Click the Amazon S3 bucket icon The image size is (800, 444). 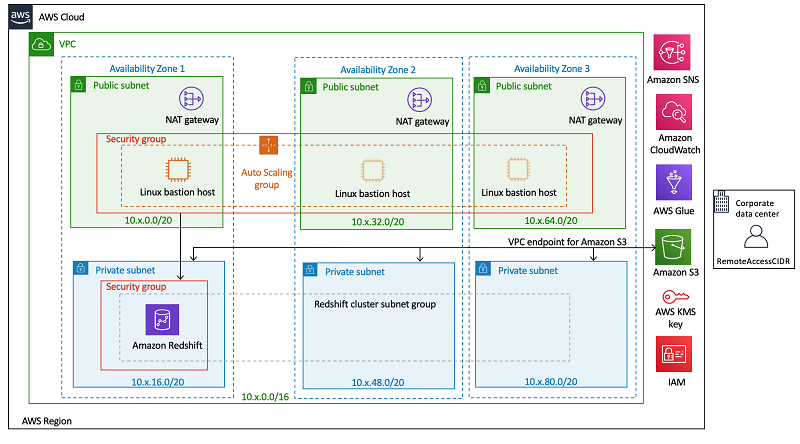click(673, 247)
